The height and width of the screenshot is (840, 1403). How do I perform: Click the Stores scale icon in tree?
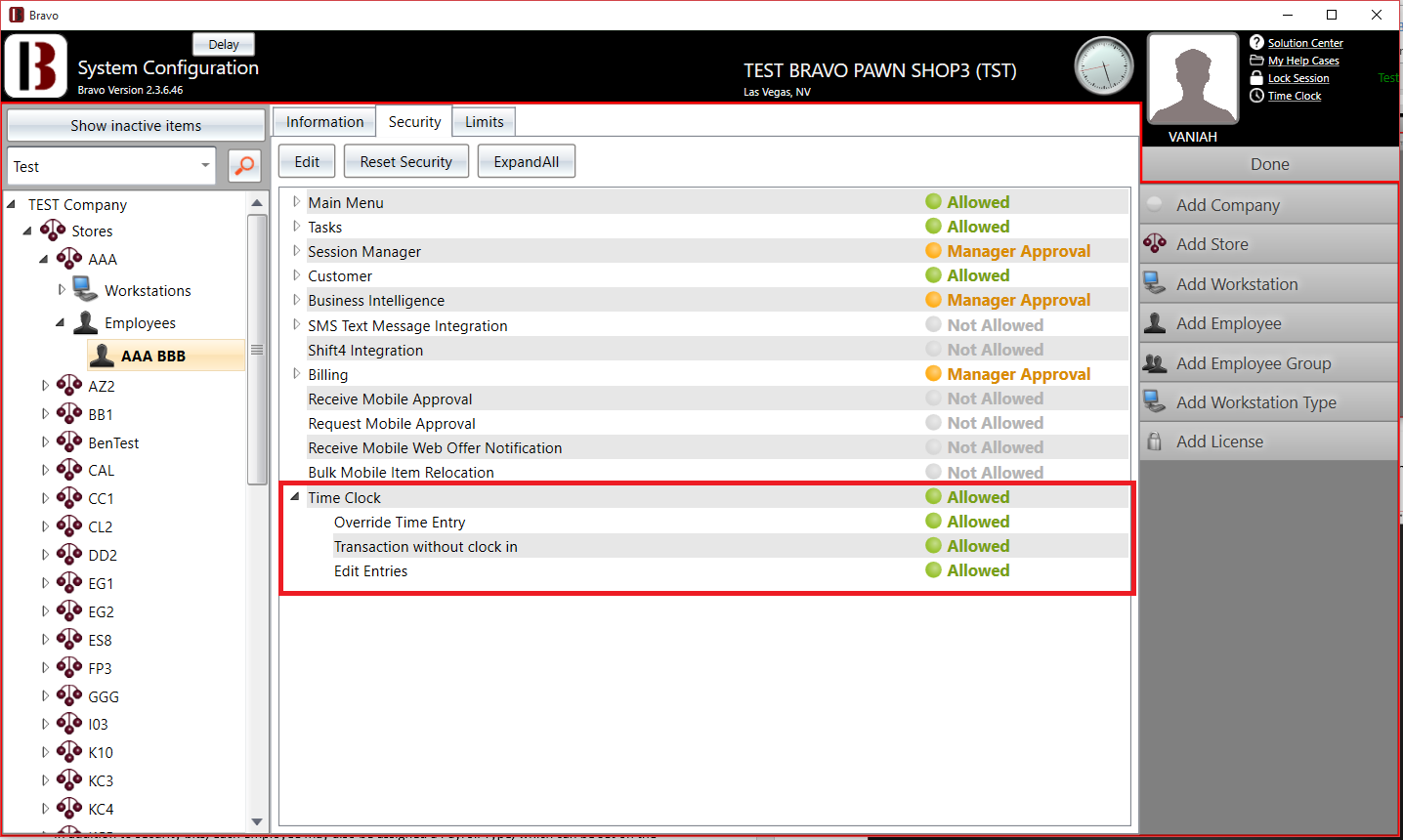pyautogui.click(x=53, y=231)
